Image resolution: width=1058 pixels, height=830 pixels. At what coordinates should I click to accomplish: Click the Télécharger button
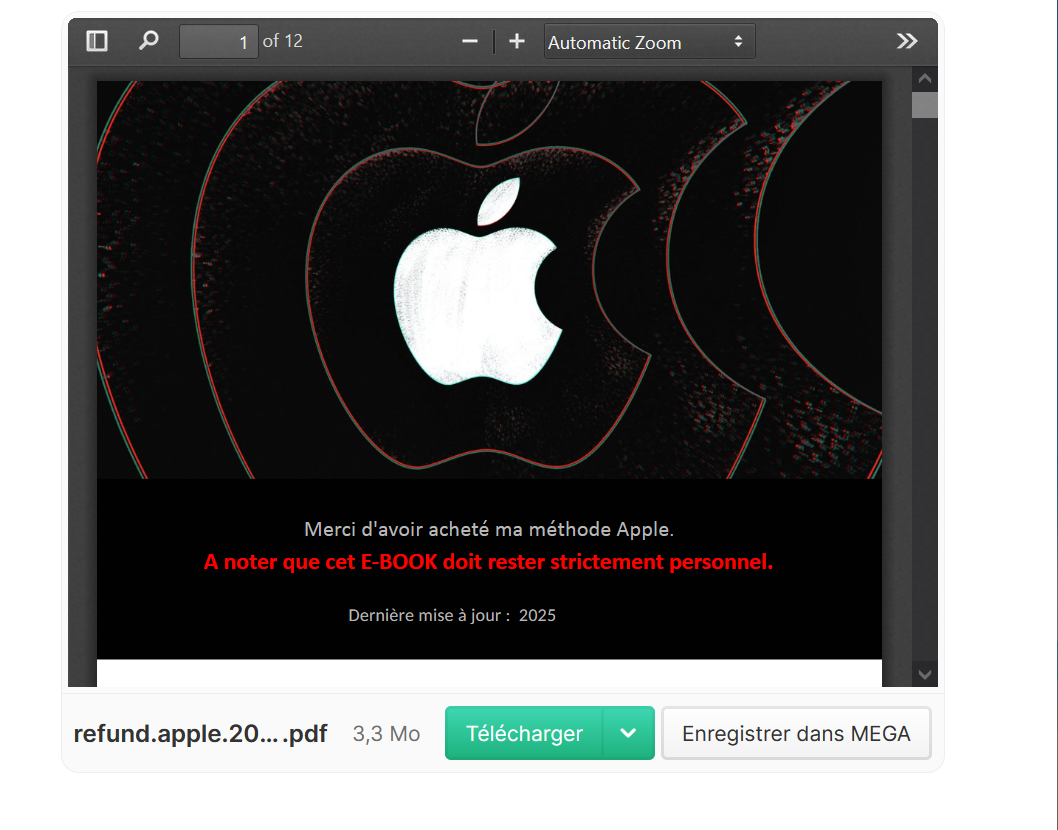coord(524,733)
